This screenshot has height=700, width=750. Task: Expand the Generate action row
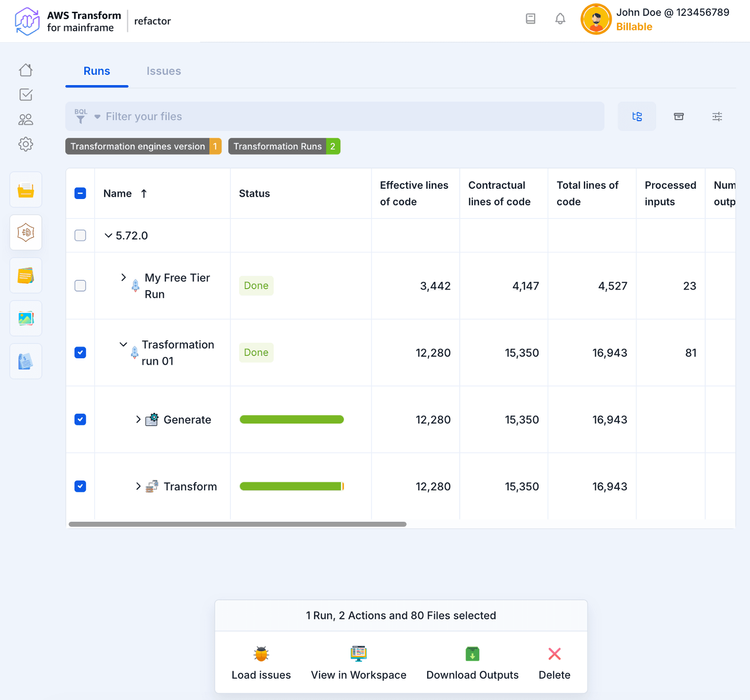pyautogui.click(x=138, y=420)
